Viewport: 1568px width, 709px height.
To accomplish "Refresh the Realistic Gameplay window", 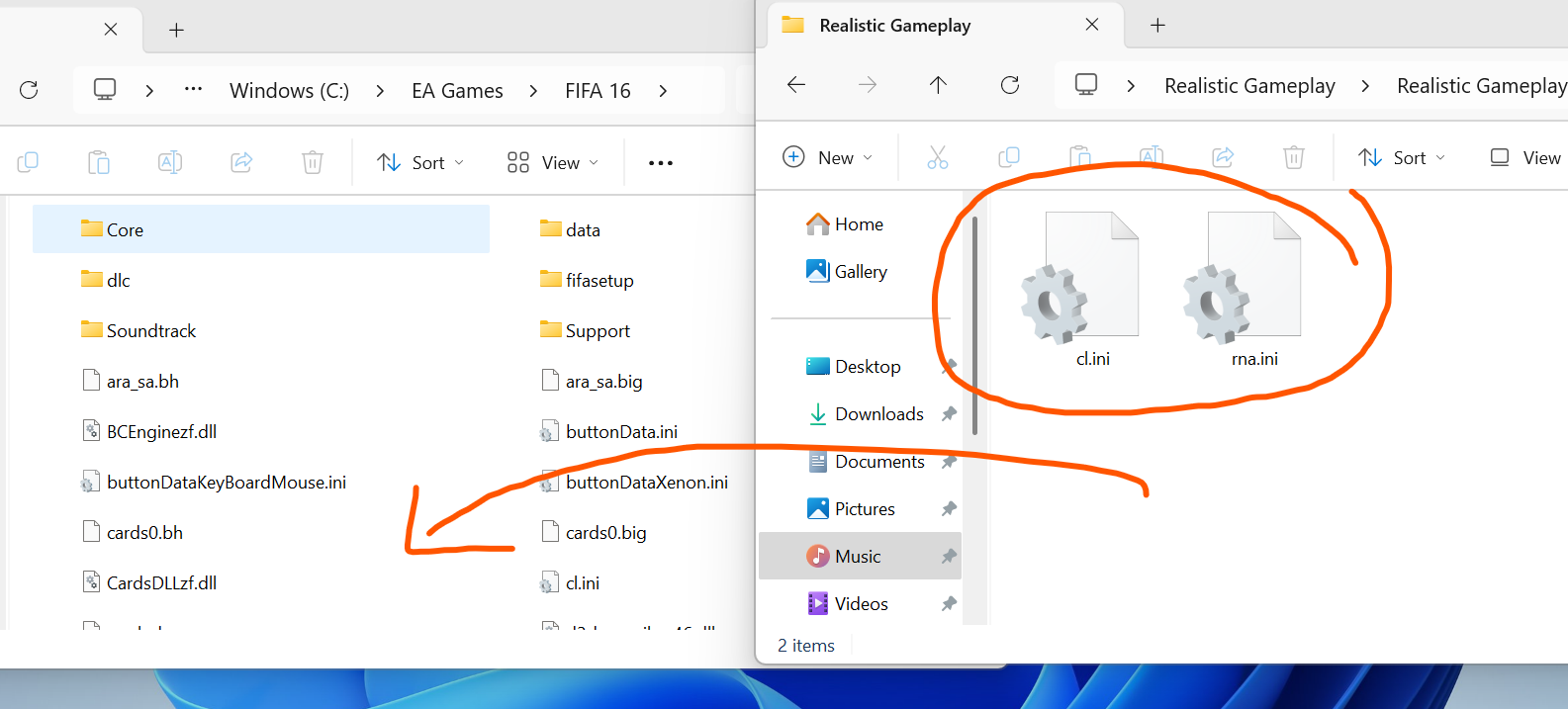I will click(x=1010, y=85).
